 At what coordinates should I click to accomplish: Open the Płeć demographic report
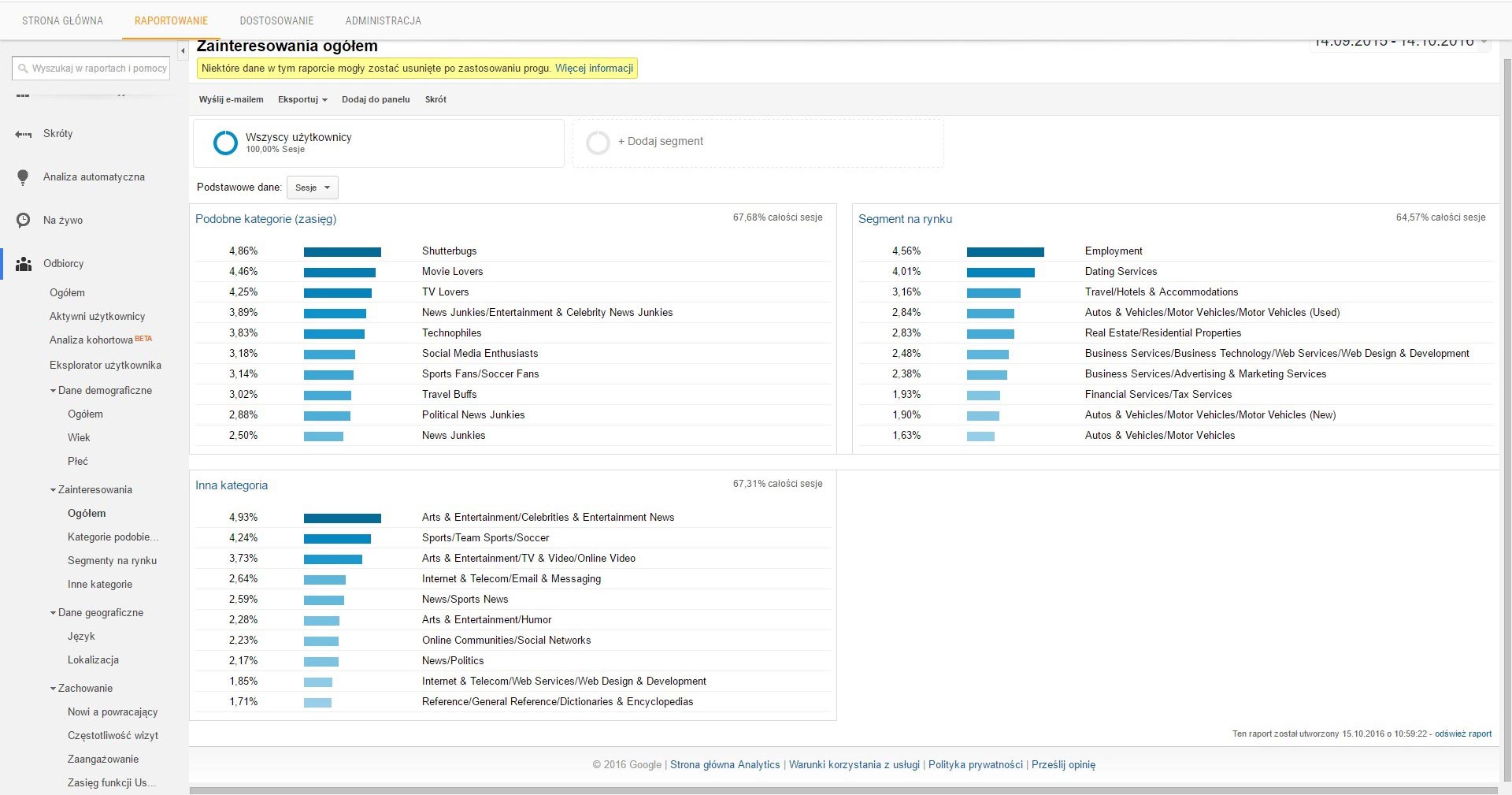78,462
